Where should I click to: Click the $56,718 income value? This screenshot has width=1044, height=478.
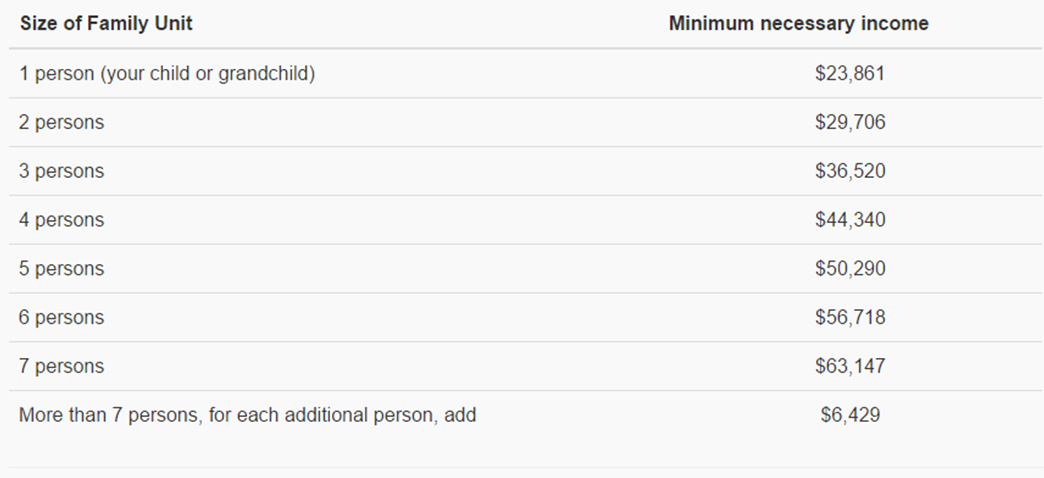(x=850, y=318)
